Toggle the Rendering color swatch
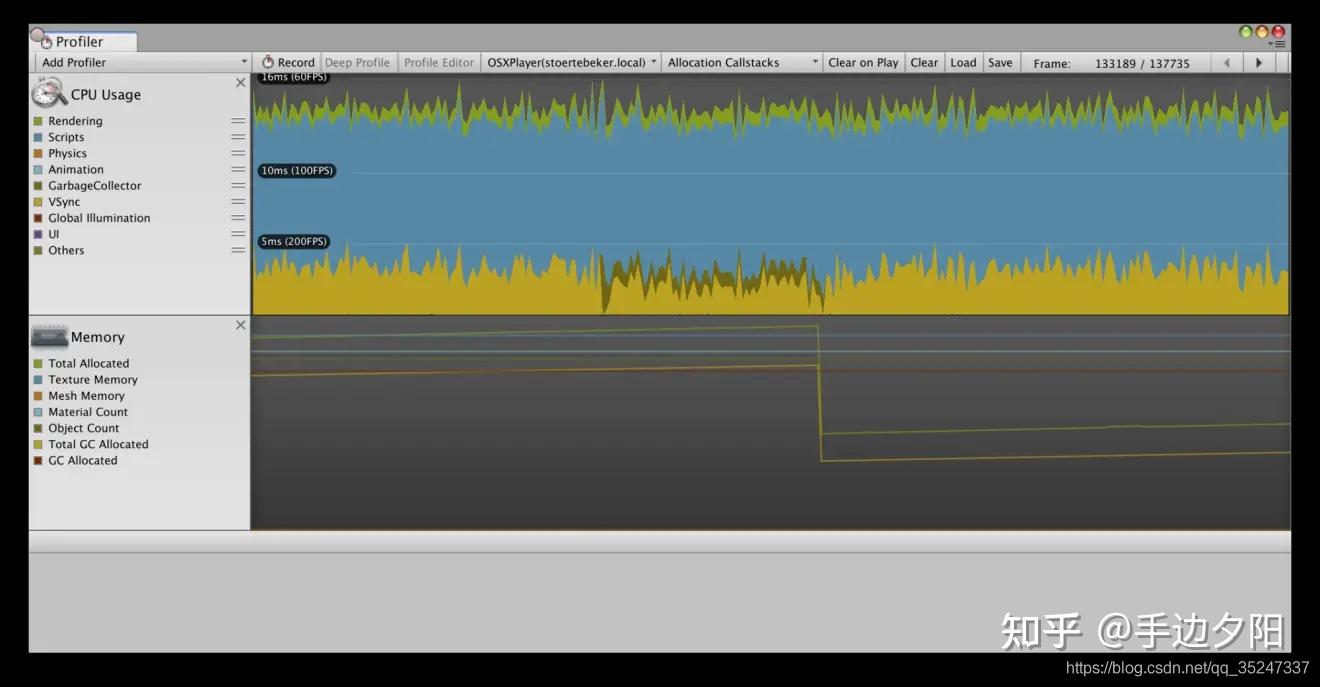 point(38,121)
